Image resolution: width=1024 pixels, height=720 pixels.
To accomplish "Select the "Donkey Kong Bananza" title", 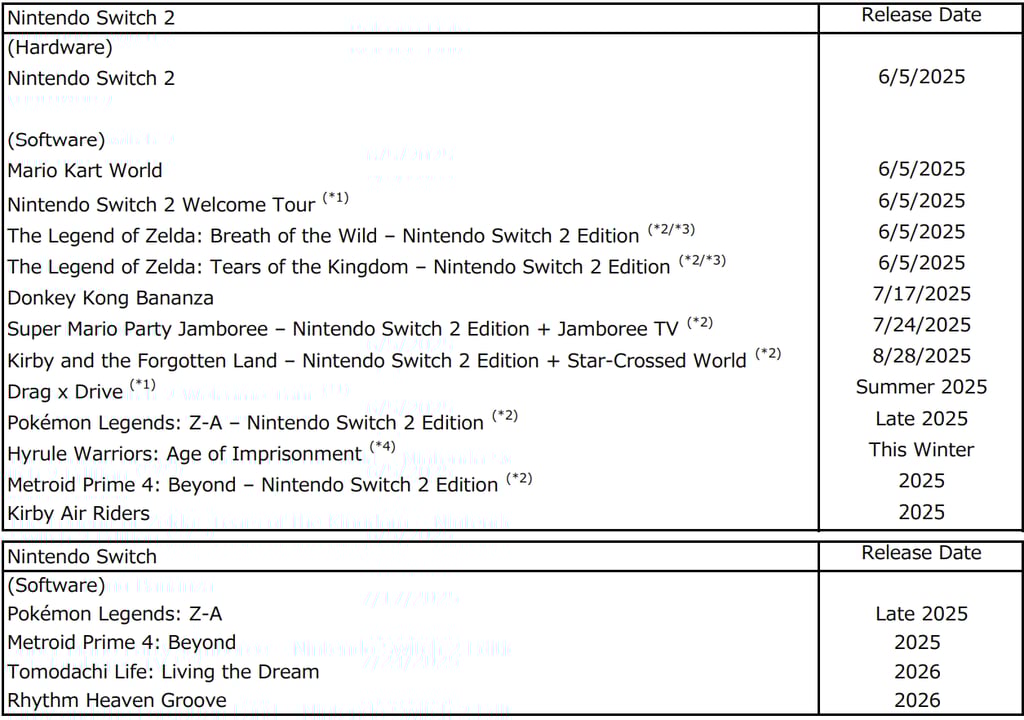I will (x=110, y=299).
